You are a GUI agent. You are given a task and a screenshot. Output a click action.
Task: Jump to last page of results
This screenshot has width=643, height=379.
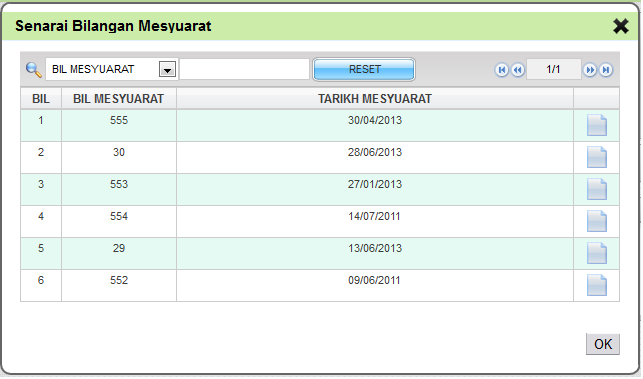[606, 70]
